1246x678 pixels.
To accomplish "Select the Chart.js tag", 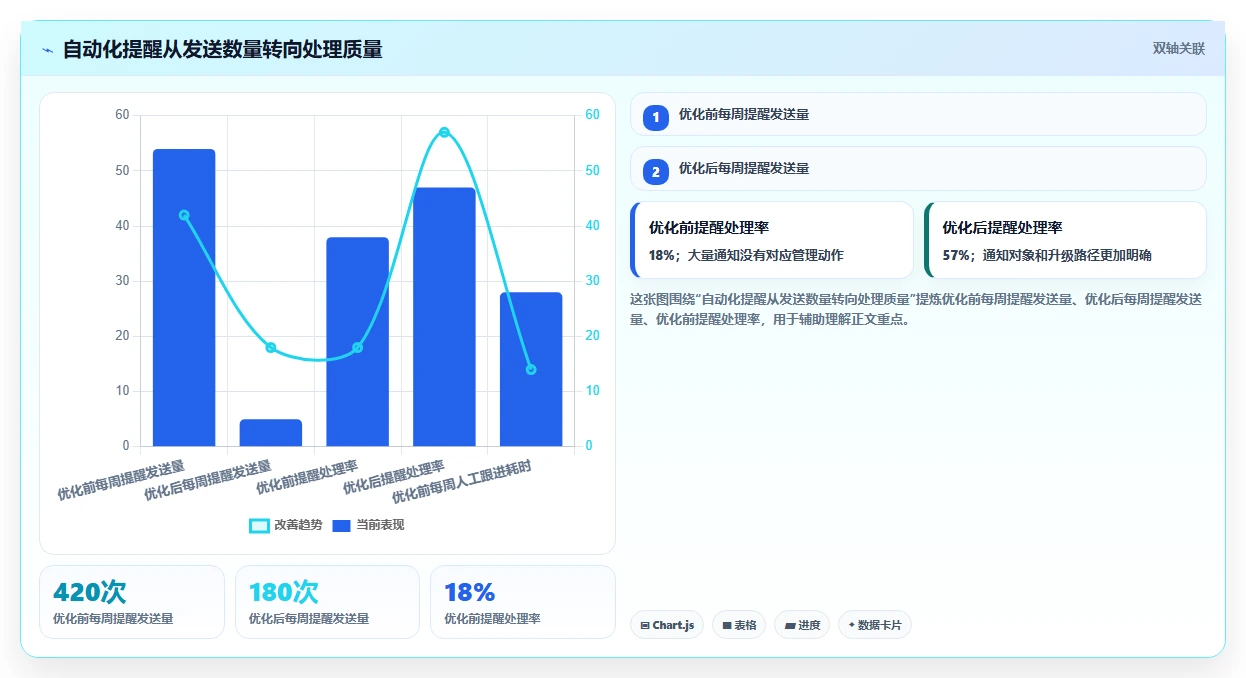I will click(x=667, y=625).
